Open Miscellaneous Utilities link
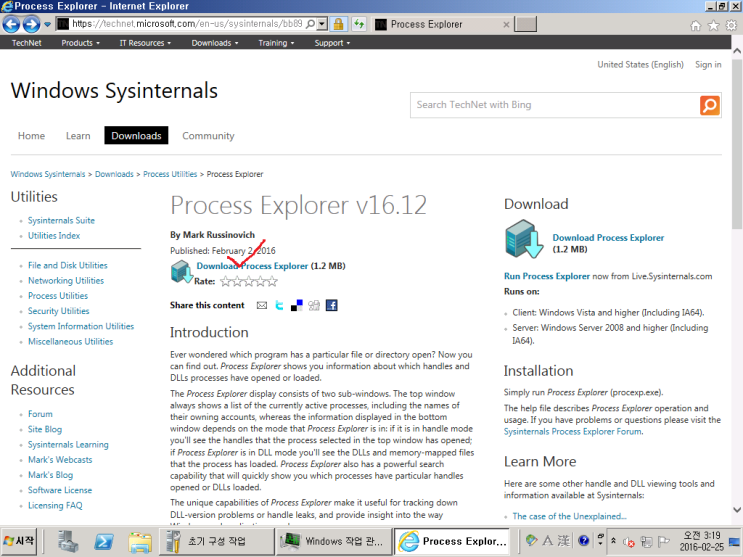This screenshot has height=557, width=743. tap(70, 341)
